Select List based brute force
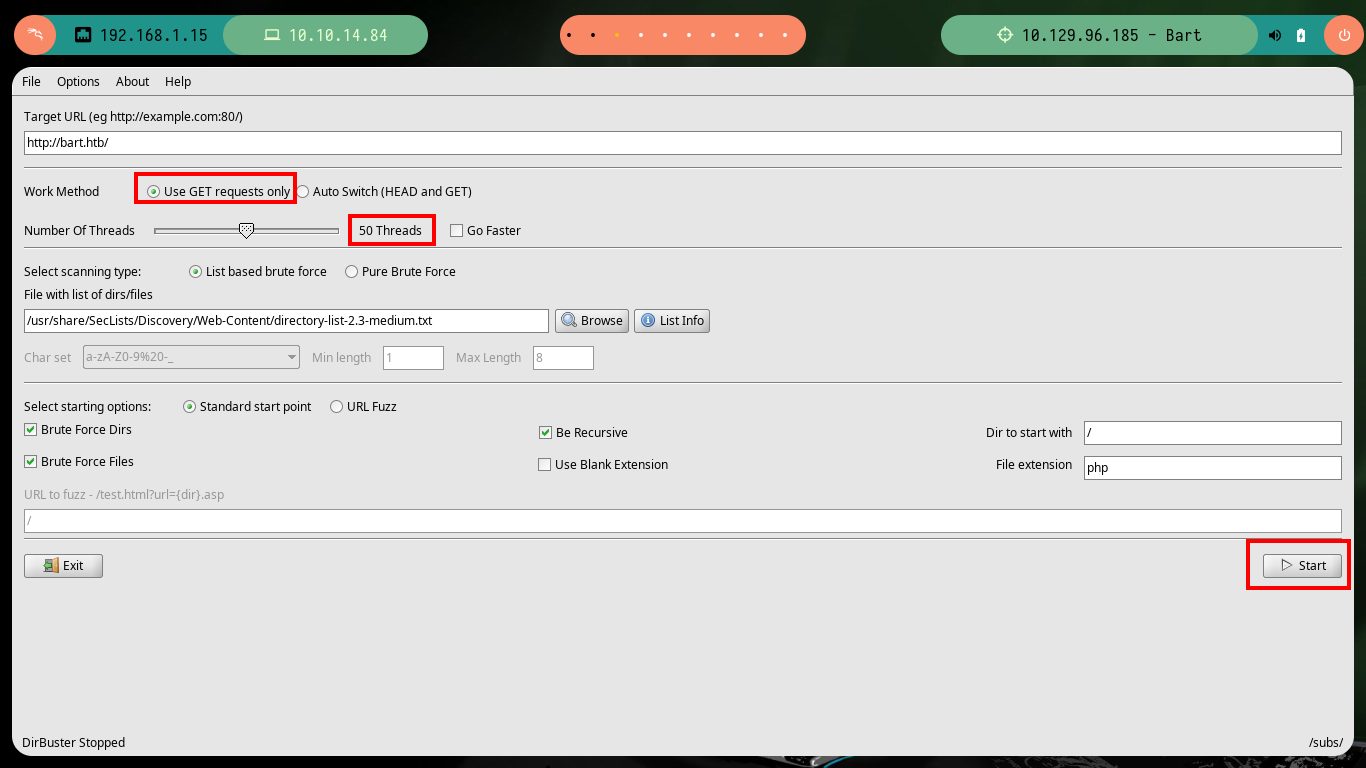This screenshot has height=768, width=1366. pyautogui.click(x=258, y=271)
